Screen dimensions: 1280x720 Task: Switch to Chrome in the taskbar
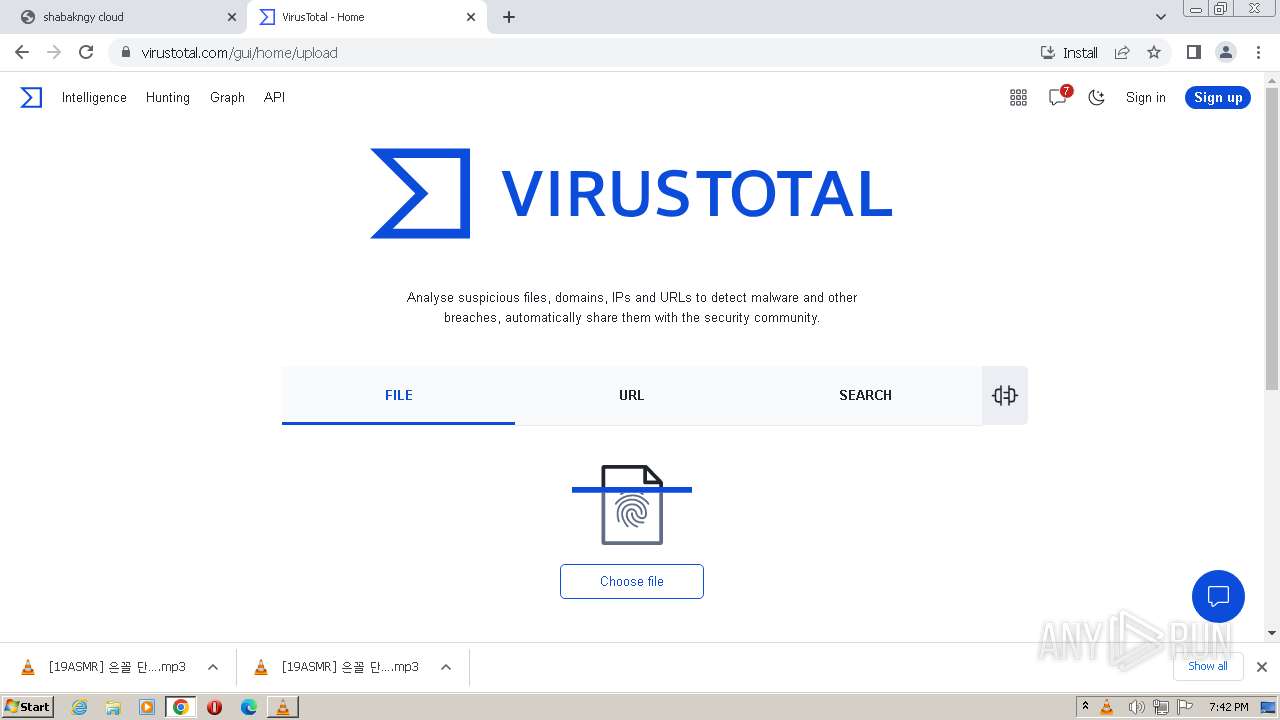180,707
